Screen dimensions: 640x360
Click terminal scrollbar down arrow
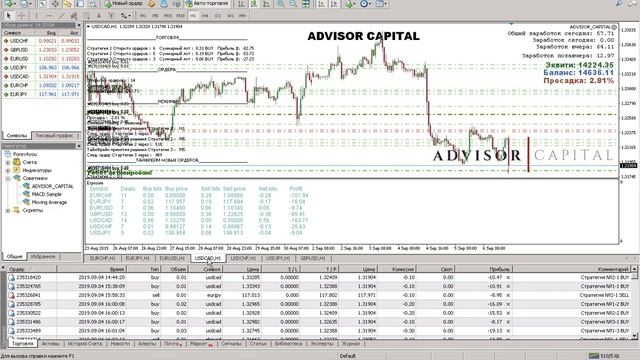pyautogui.click(x=634, y=336)
